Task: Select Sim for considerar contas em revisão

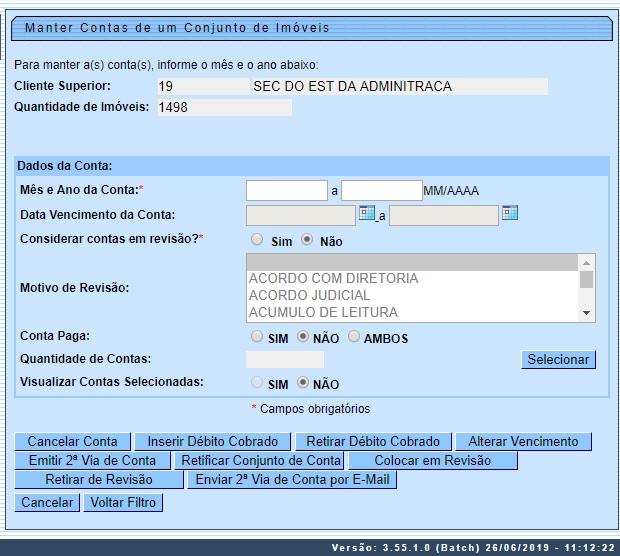Action: tap(257, 240)
